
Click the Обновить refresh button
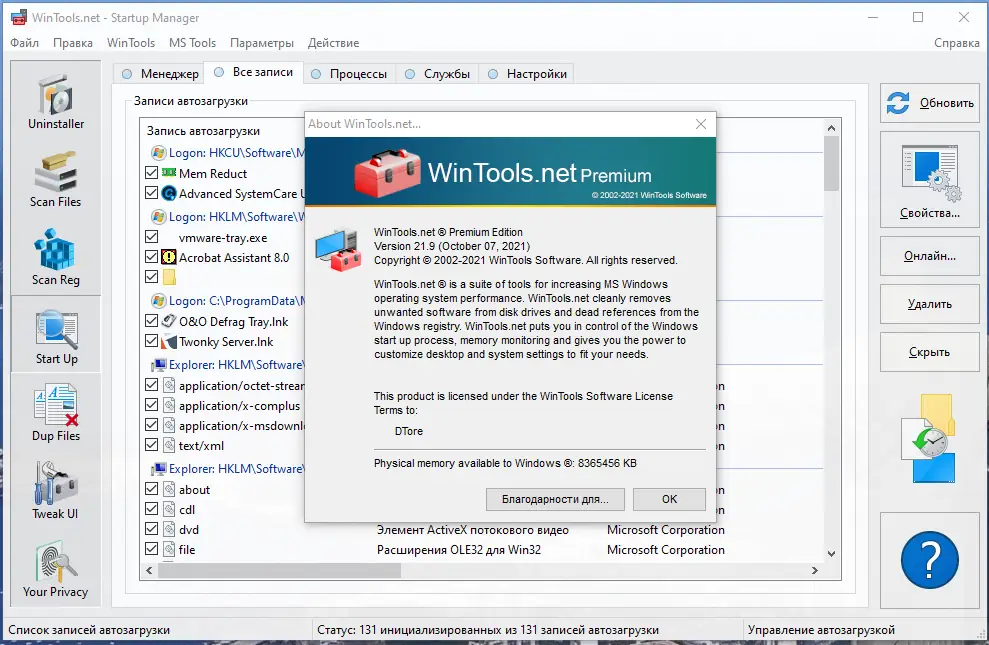click(930, 103)
